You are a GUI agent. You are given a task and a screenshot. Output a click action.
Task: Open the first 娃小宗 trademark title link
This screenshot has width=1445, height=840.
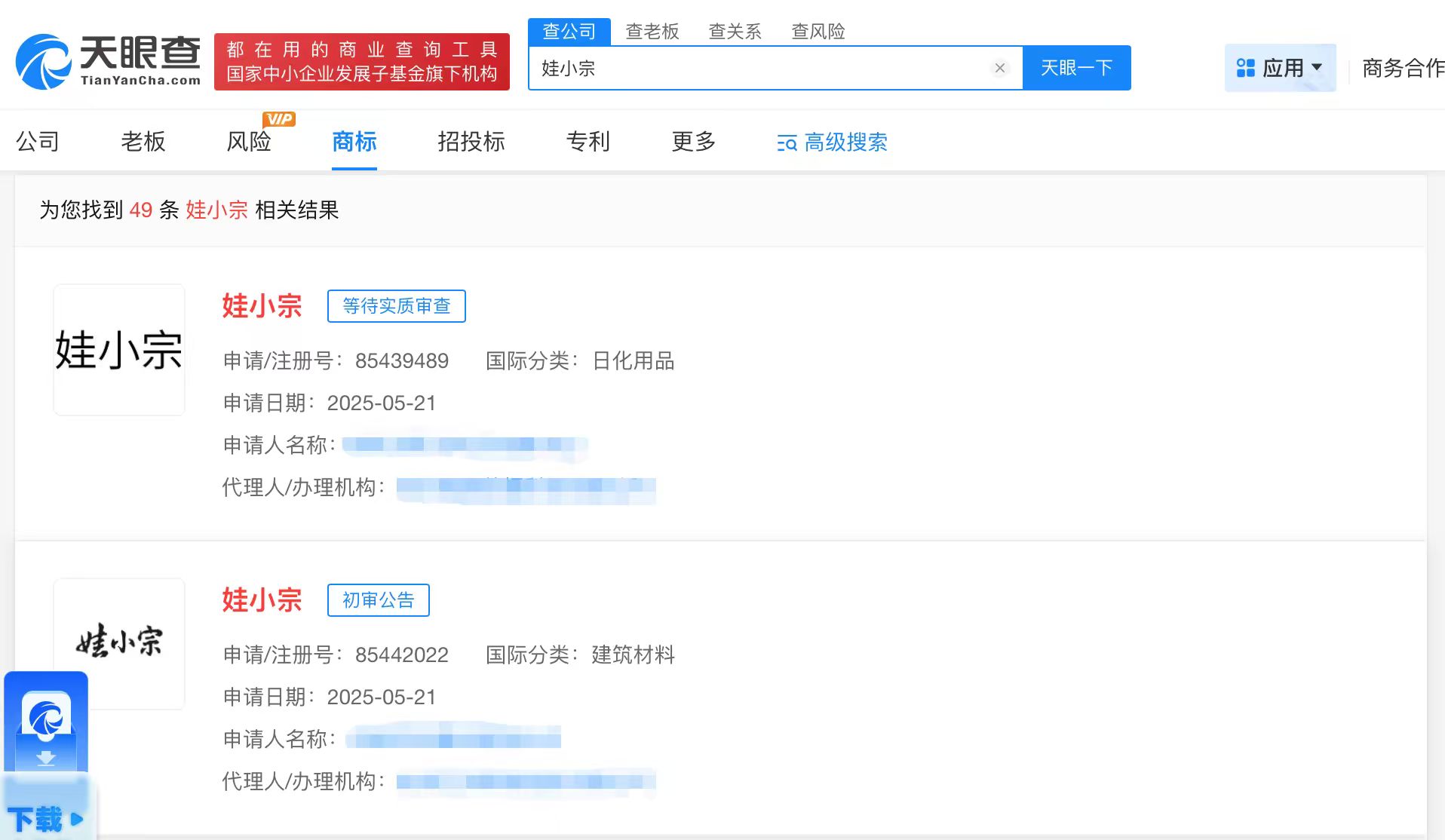(x=262, y=305)
